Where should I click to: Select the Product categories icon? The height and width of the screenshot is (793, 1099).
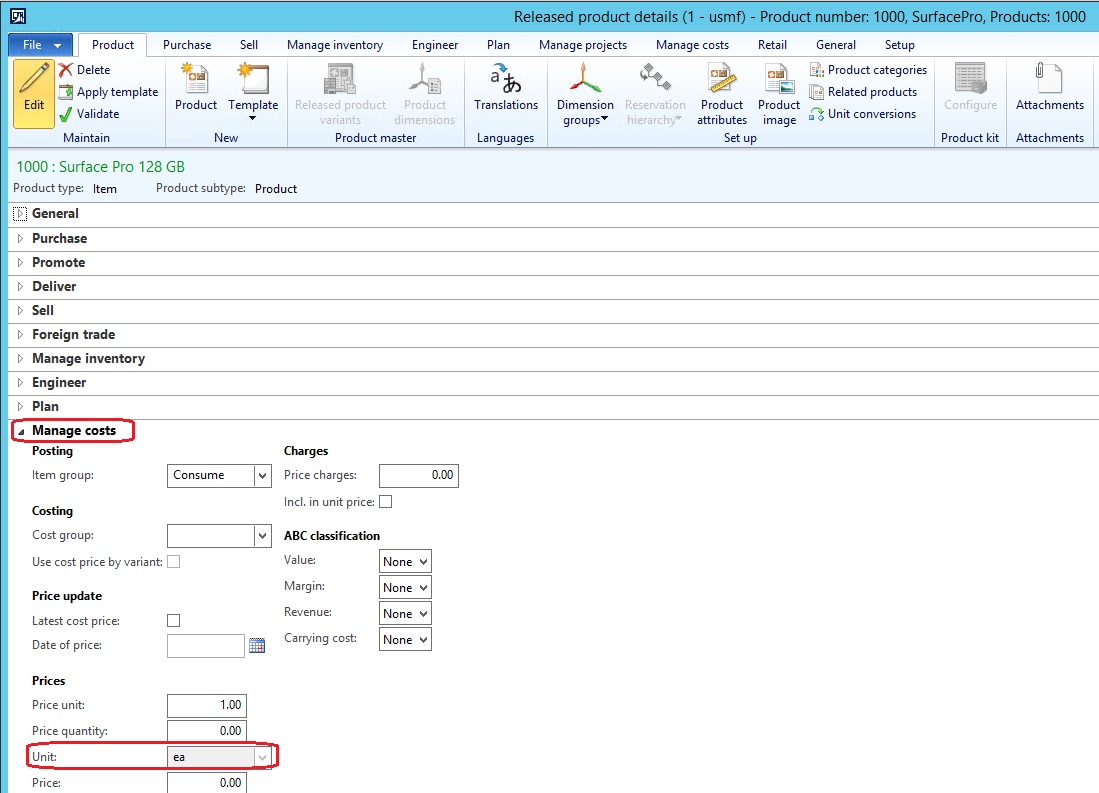coord(868,69)
